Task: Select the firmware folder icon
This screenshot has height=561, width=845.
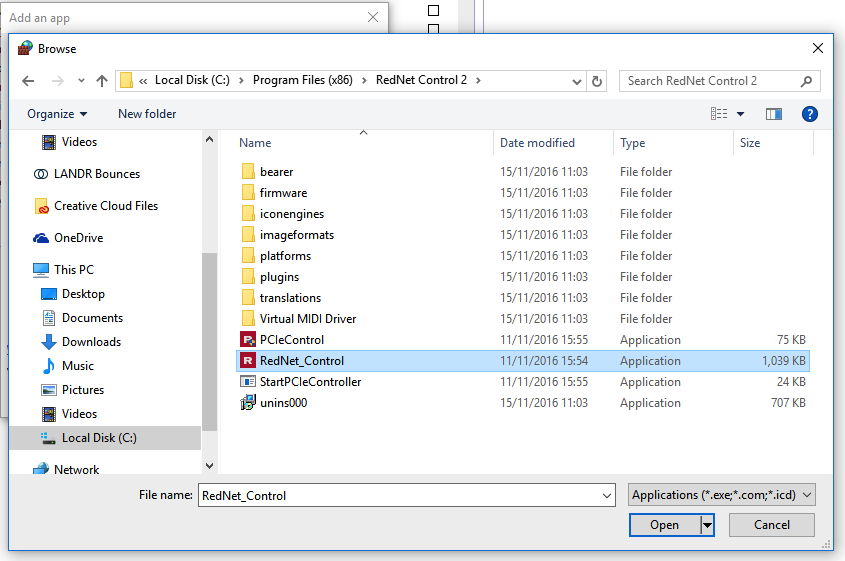Action: coord(248,193)
